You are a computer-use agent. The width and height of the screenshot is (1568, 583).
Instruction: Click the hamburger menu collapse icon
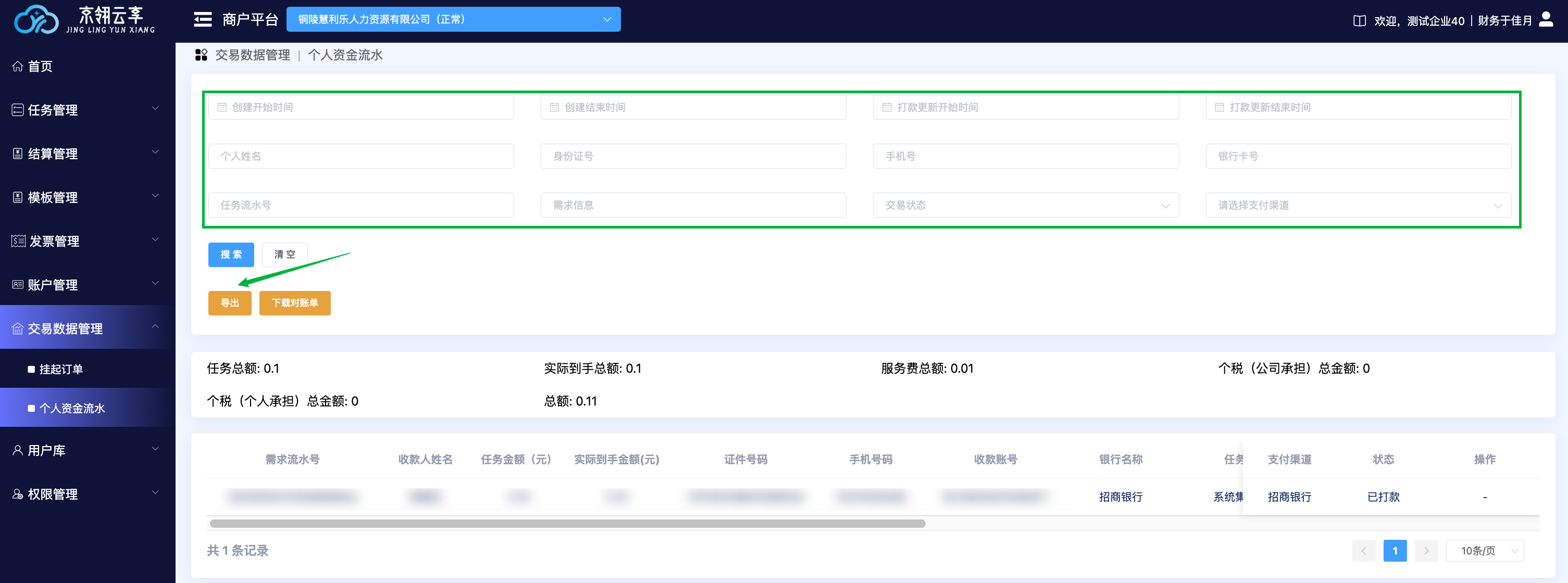pyautogui.click(x=202, y=19)
